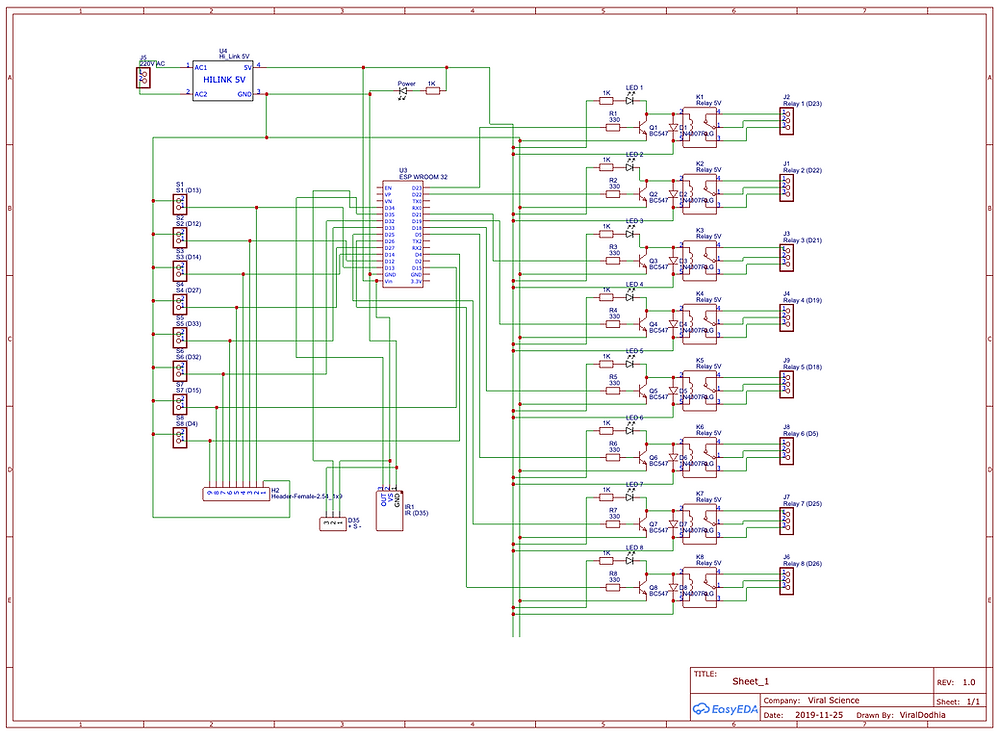
Task: Click the 'Hi_Link 5V' label above U4
Action: click(234, 56)
